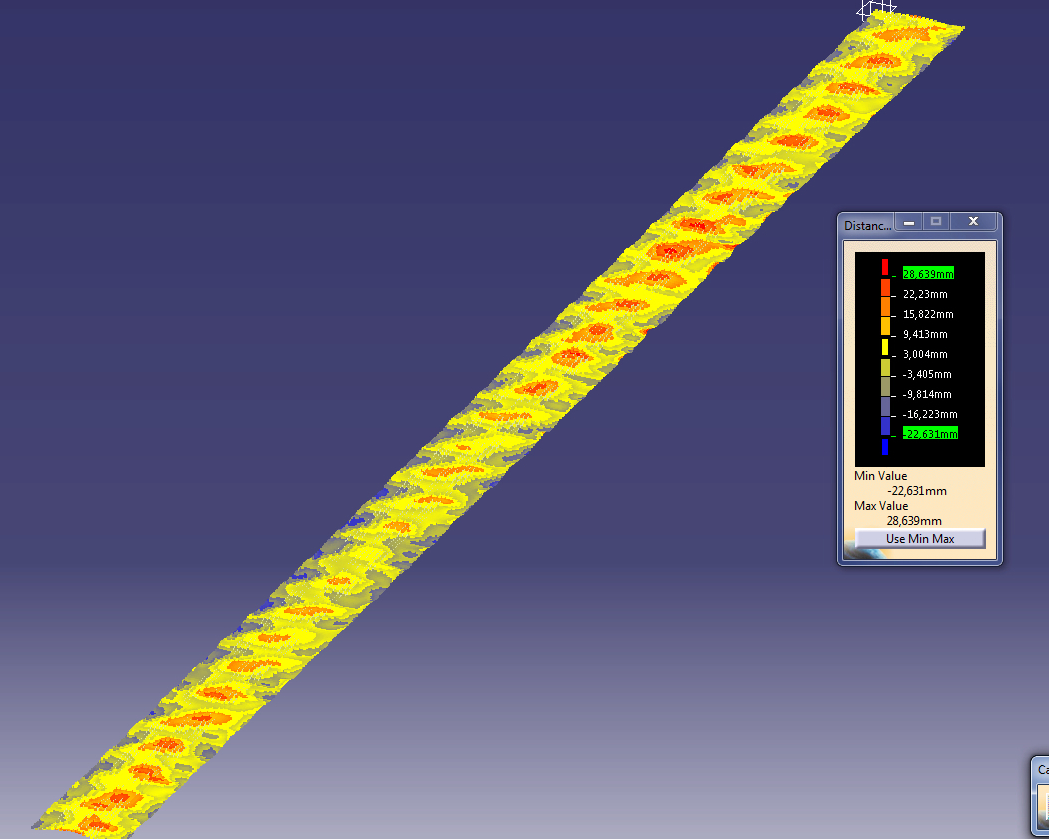Click the -16,223mm scale value

click(x=930, y=414)
